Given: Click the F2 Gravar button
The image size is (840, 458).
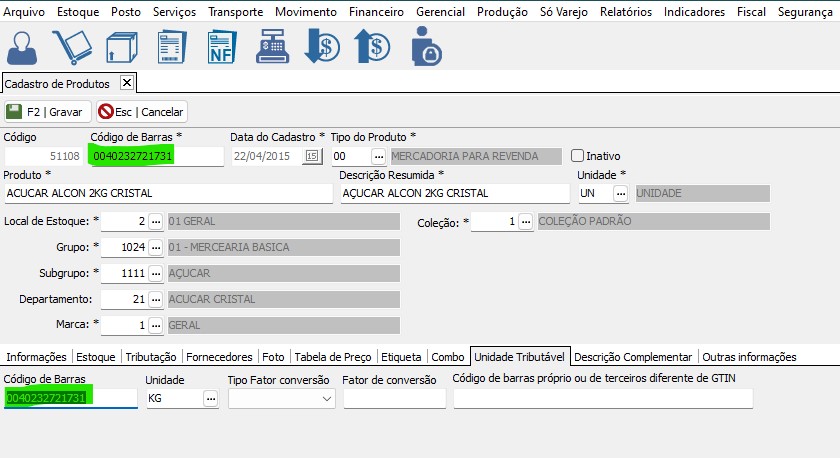Looking at the screenshot, I should tap(47, 111).
